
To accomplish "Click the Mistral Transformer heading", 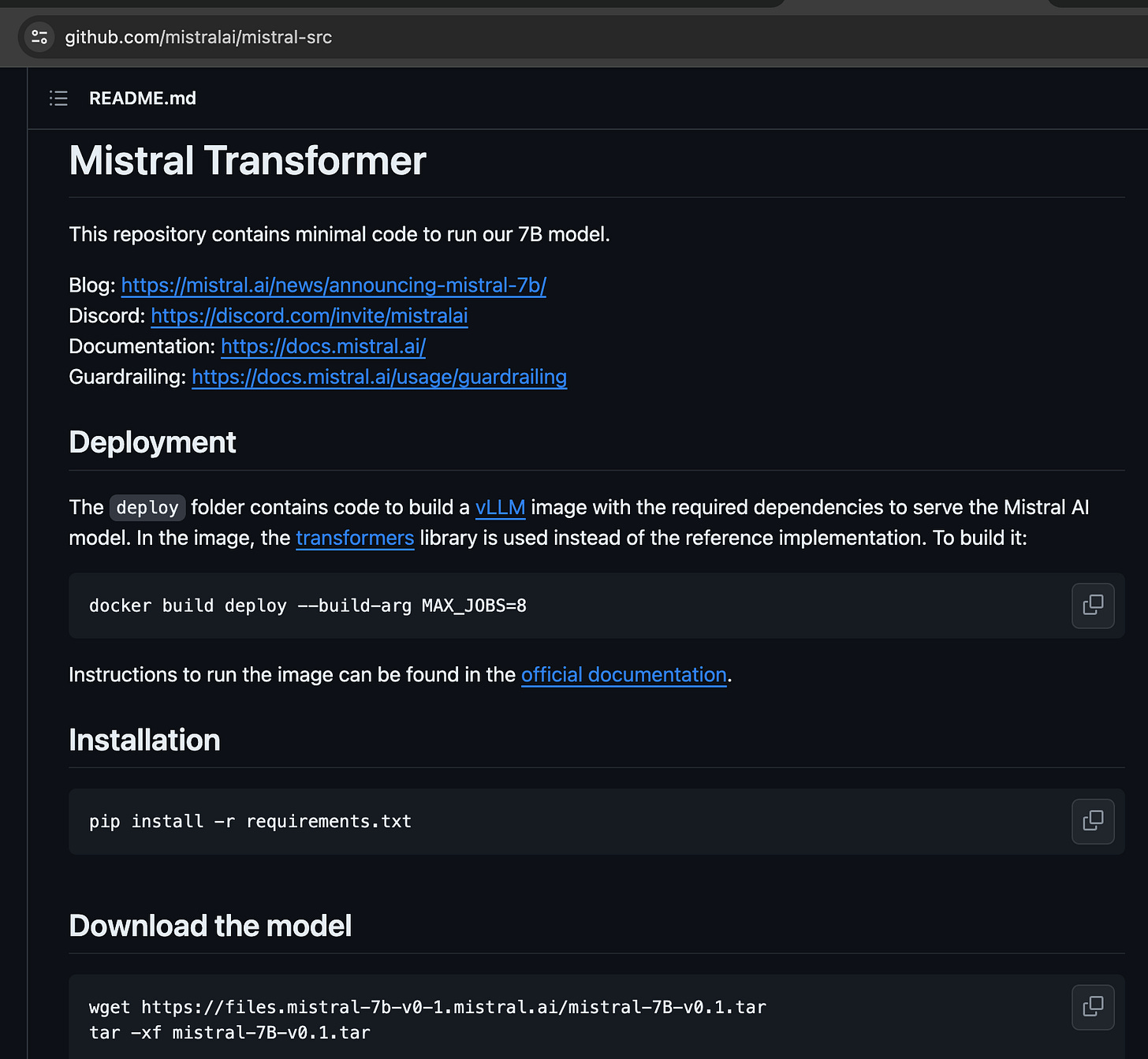I will coord(248,160).
